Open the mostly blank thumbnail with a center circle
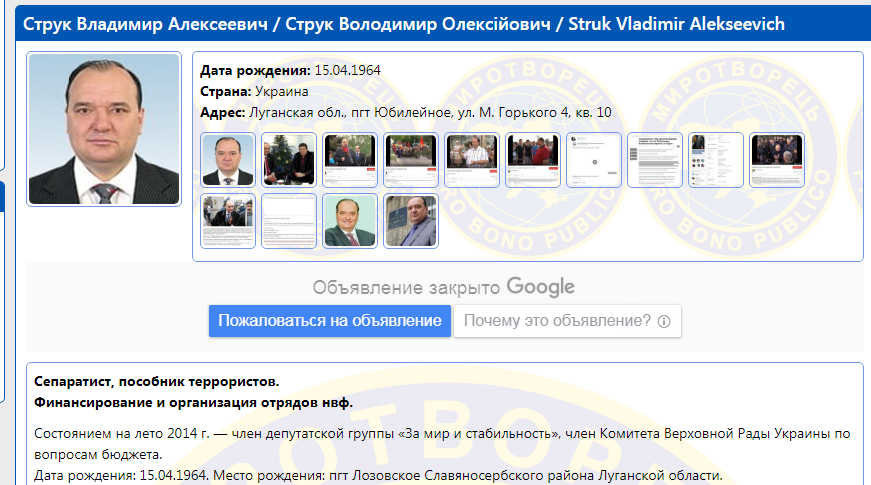Screen dimensions: 871x485 pyautogui.click(x=594, y=160)
